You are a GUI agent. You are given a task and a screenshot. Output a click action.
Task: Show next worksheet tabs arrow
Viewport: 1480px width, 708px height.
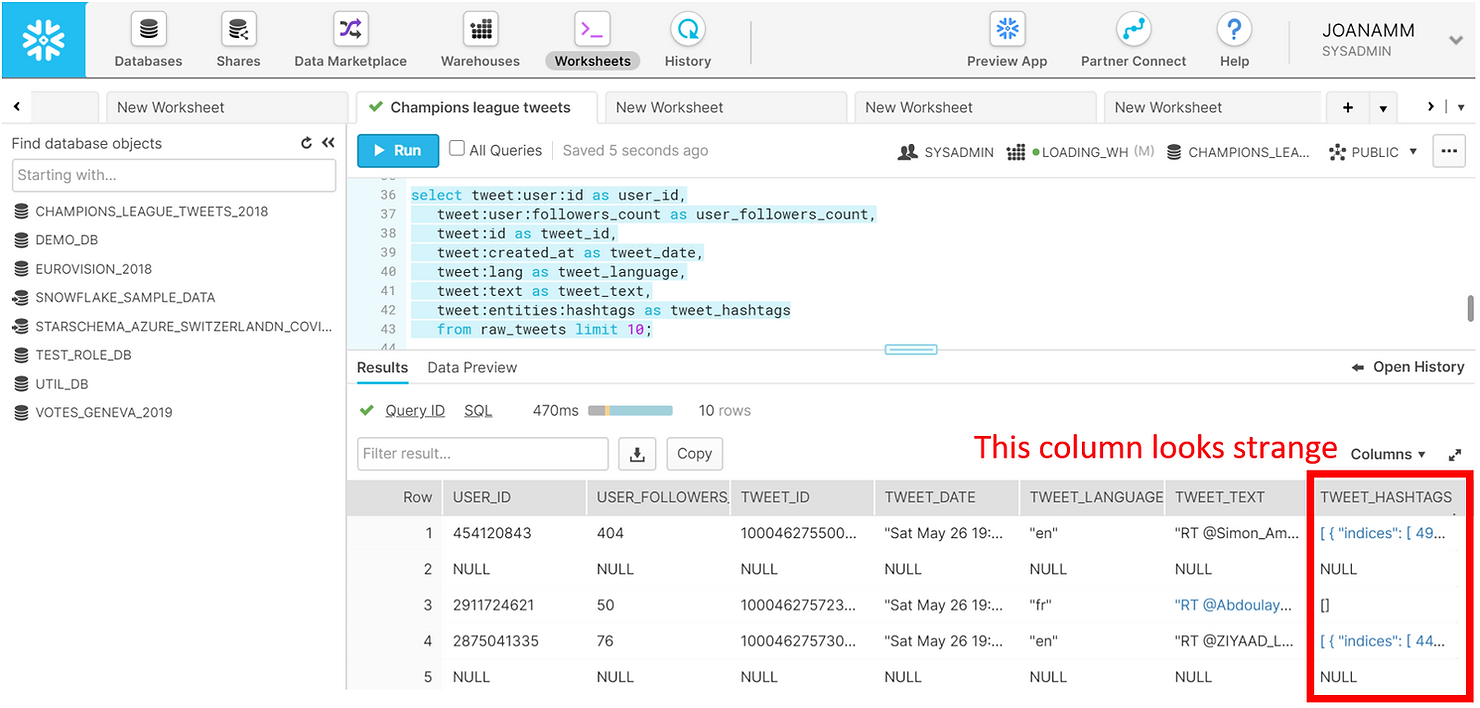(x=1431, y=106)
